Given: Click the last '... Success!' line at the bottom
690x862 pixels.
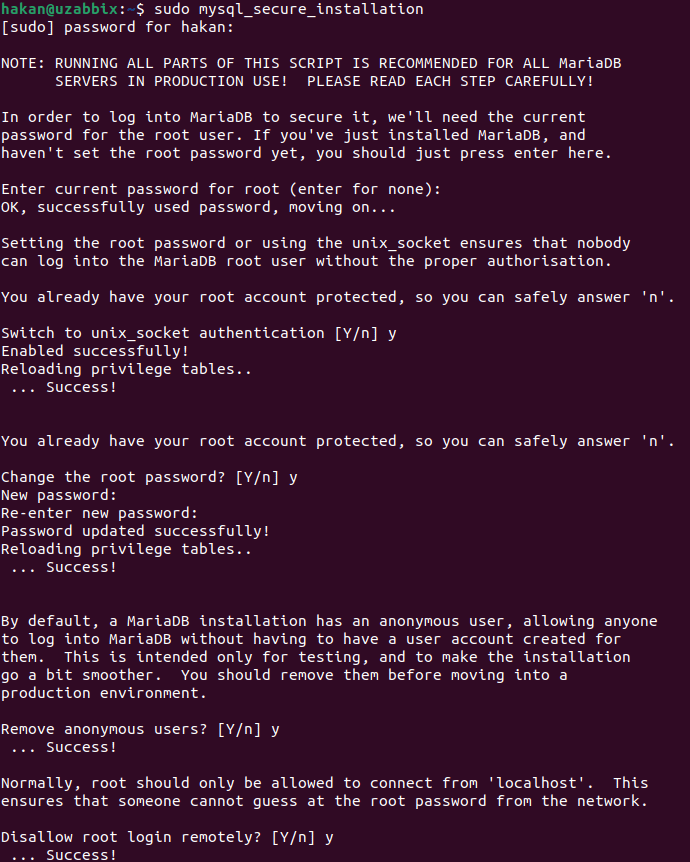Looking at the screenshot, I should tap(63, 855).
